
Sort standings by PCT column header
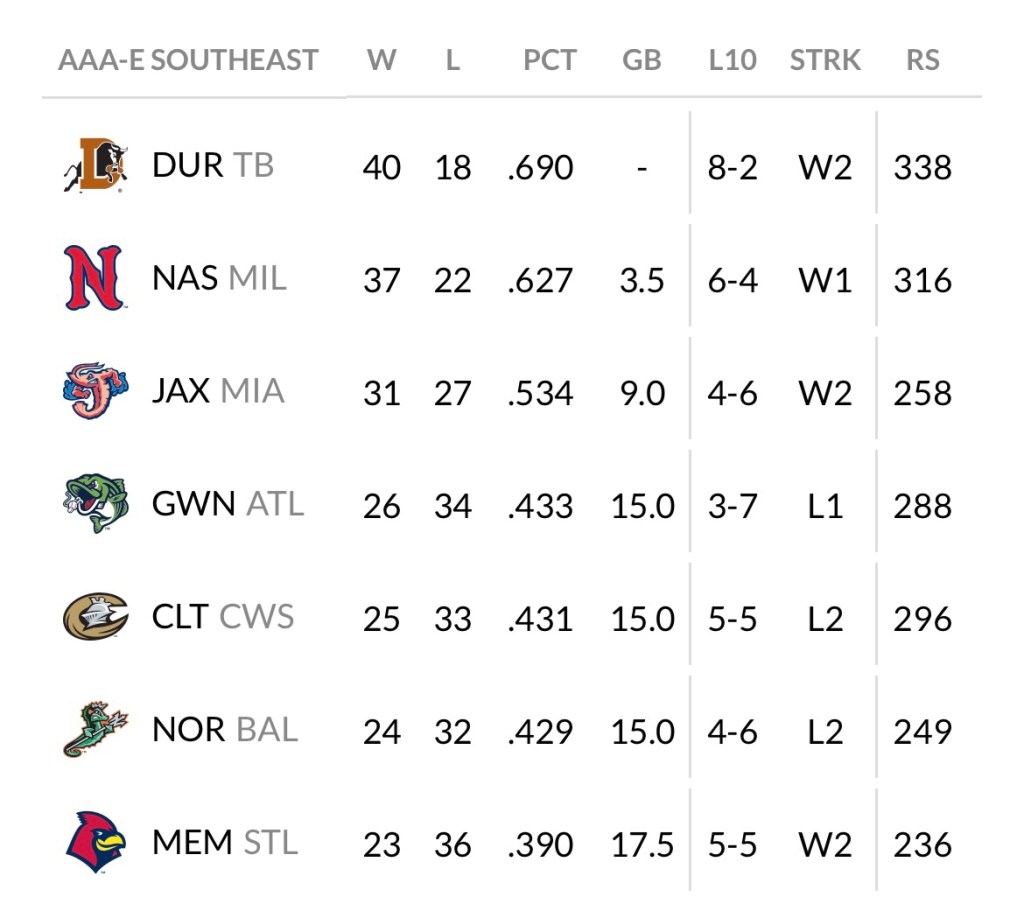tap(549, 60)
